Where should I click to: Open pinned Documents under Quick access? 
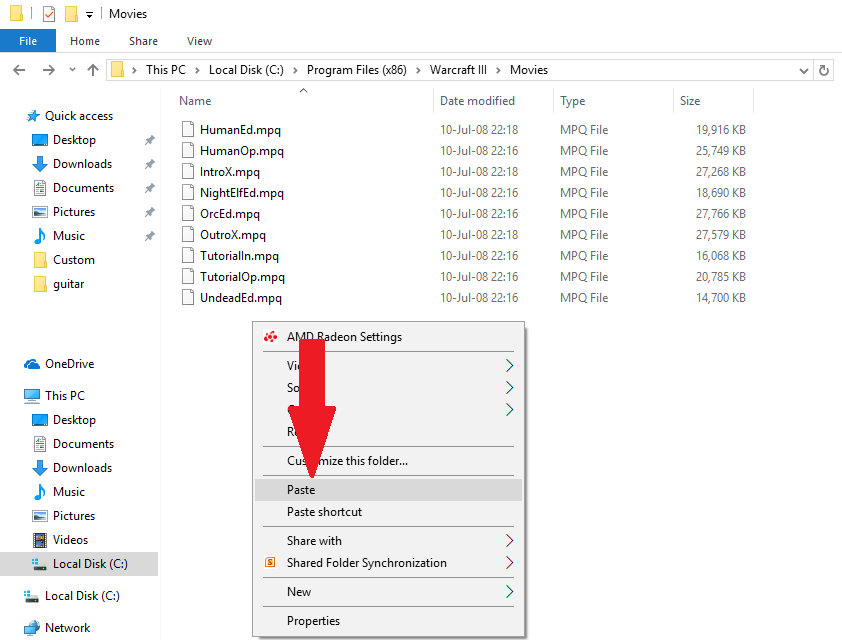click(x=83, y=188)
